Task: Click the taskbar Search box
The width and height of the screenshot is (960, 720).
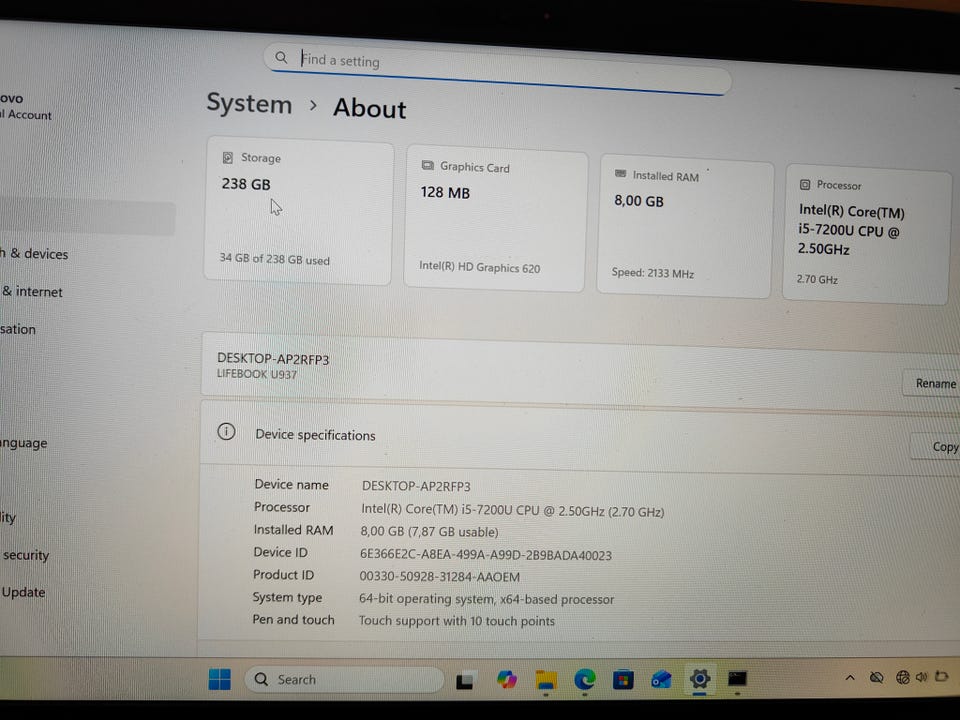Action: click(x=344, y=680)
